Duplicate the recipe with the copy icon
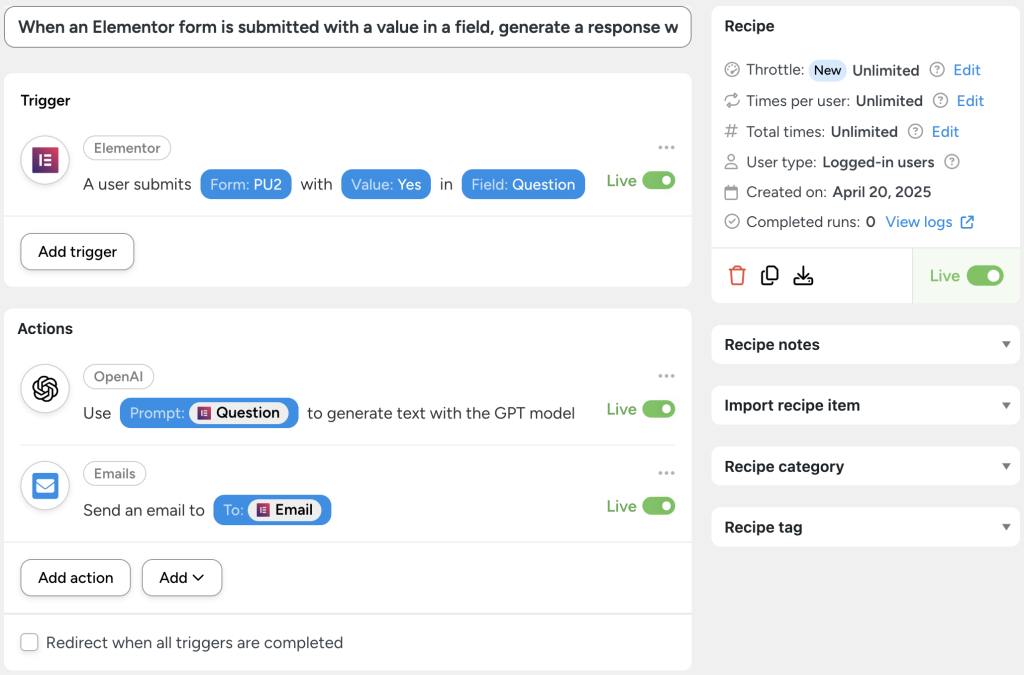This screenshot has height=675, width=1024. [x=770, y=275]
